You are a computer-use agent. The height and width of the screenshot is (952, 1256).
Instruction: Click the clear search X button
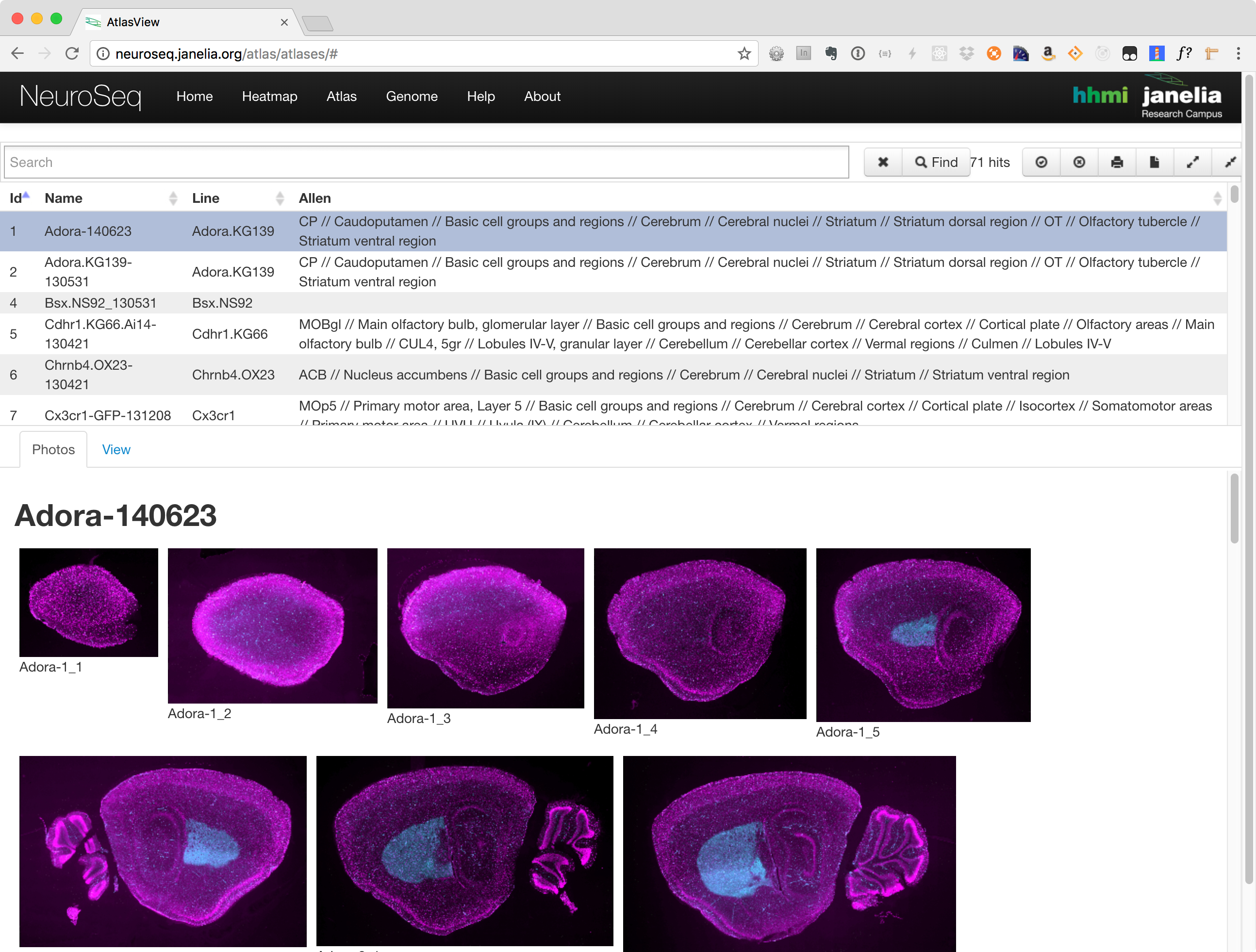pos(883,163)
